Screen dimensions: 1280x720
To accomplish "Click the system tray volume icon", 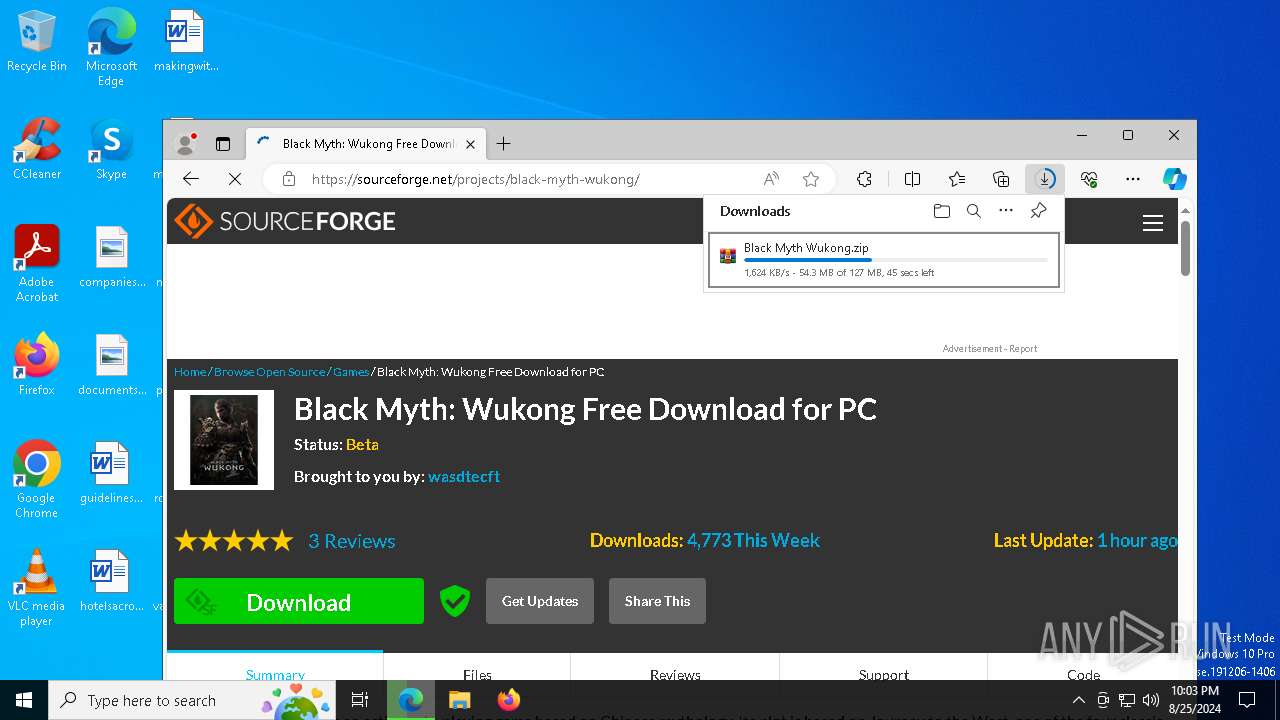I will [x=1151, y=700].
